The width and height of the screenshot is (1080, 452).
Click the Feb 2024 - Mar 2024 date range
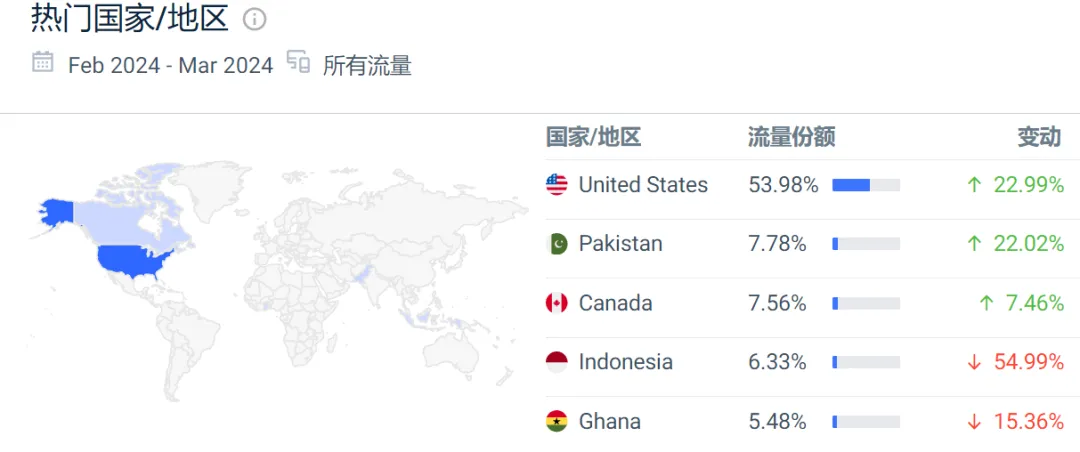point(171,65)
